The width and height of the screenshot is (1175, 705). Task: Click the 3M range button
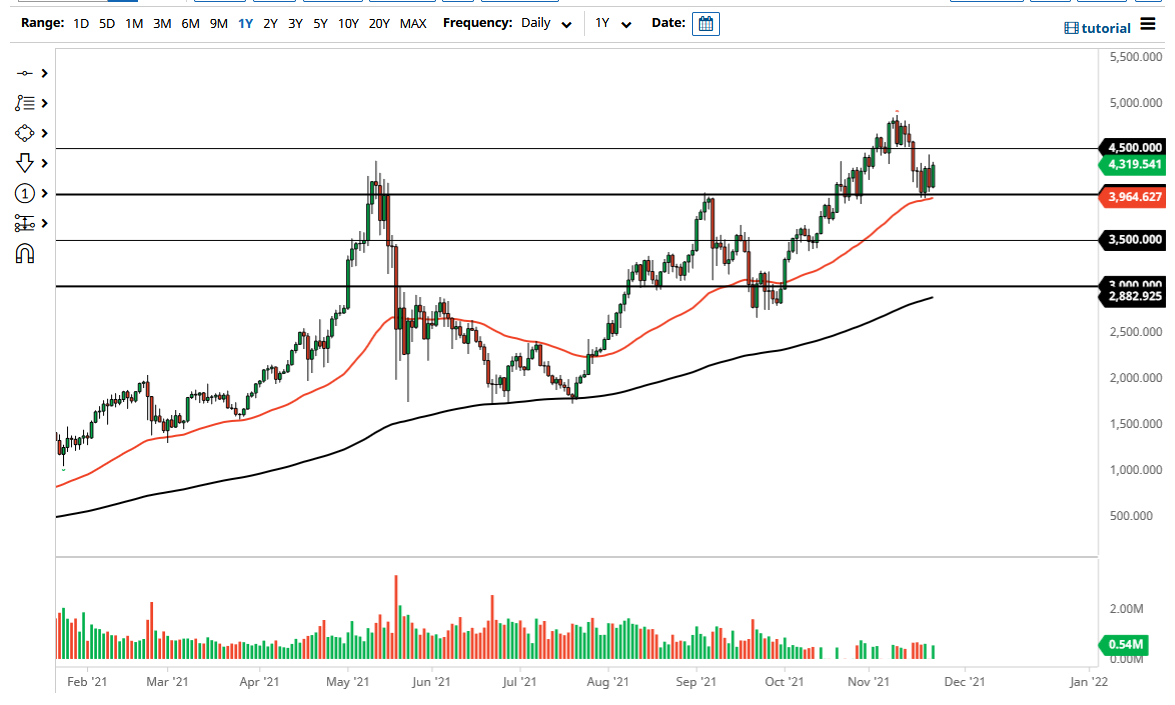click(x=162, y=23)
